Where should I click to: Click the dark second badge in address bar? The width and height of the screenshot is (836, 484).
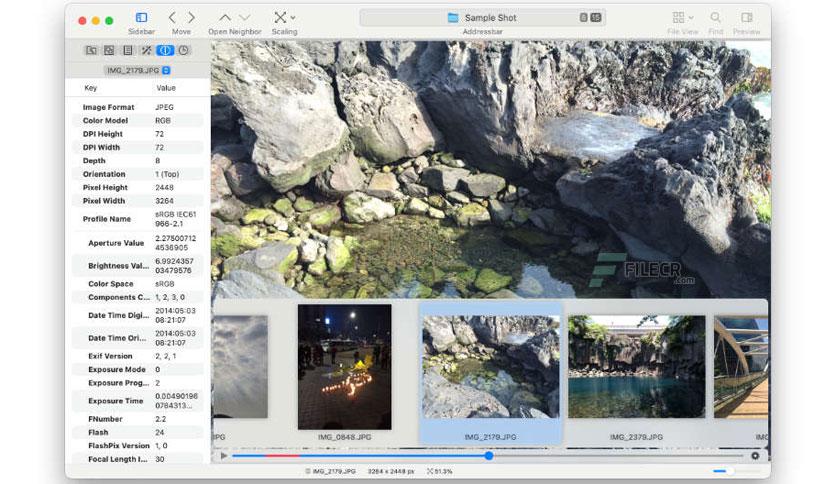[596, 18]
